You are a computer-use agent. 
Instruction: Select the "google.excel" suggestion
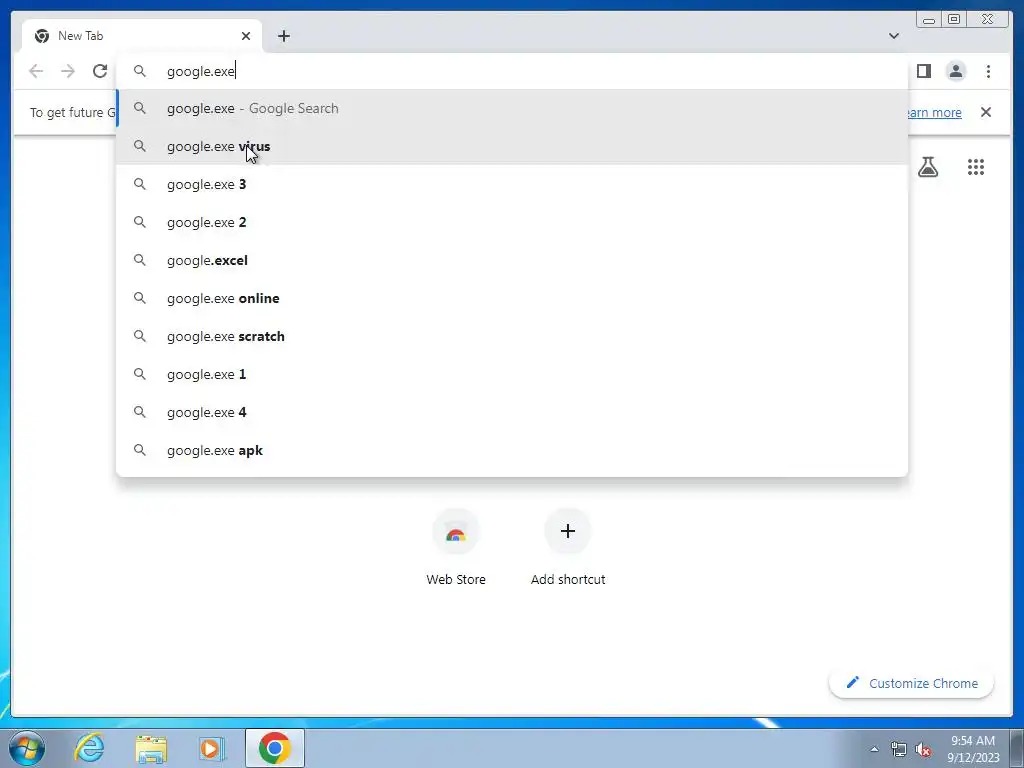click(512, 260)
